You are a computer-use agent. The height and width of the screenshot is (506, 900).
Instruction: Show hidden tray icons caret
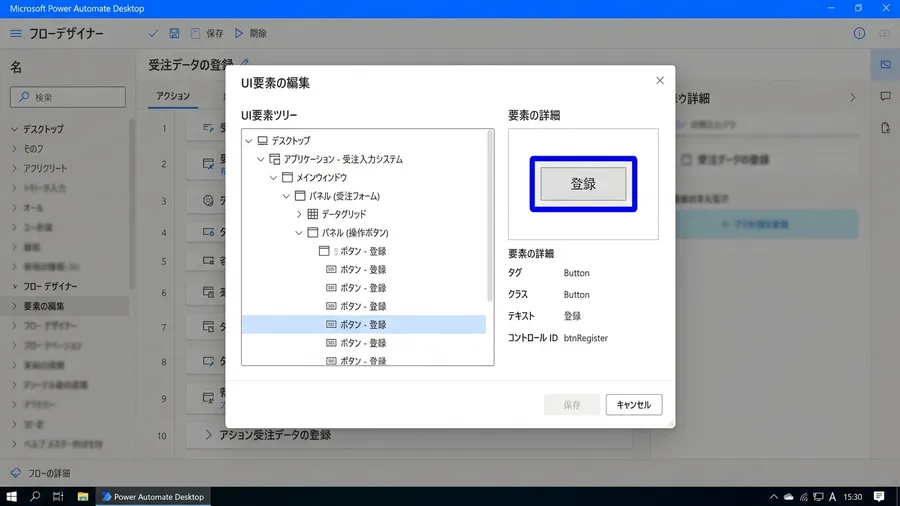pyautogui.click(x=773, y=497)
